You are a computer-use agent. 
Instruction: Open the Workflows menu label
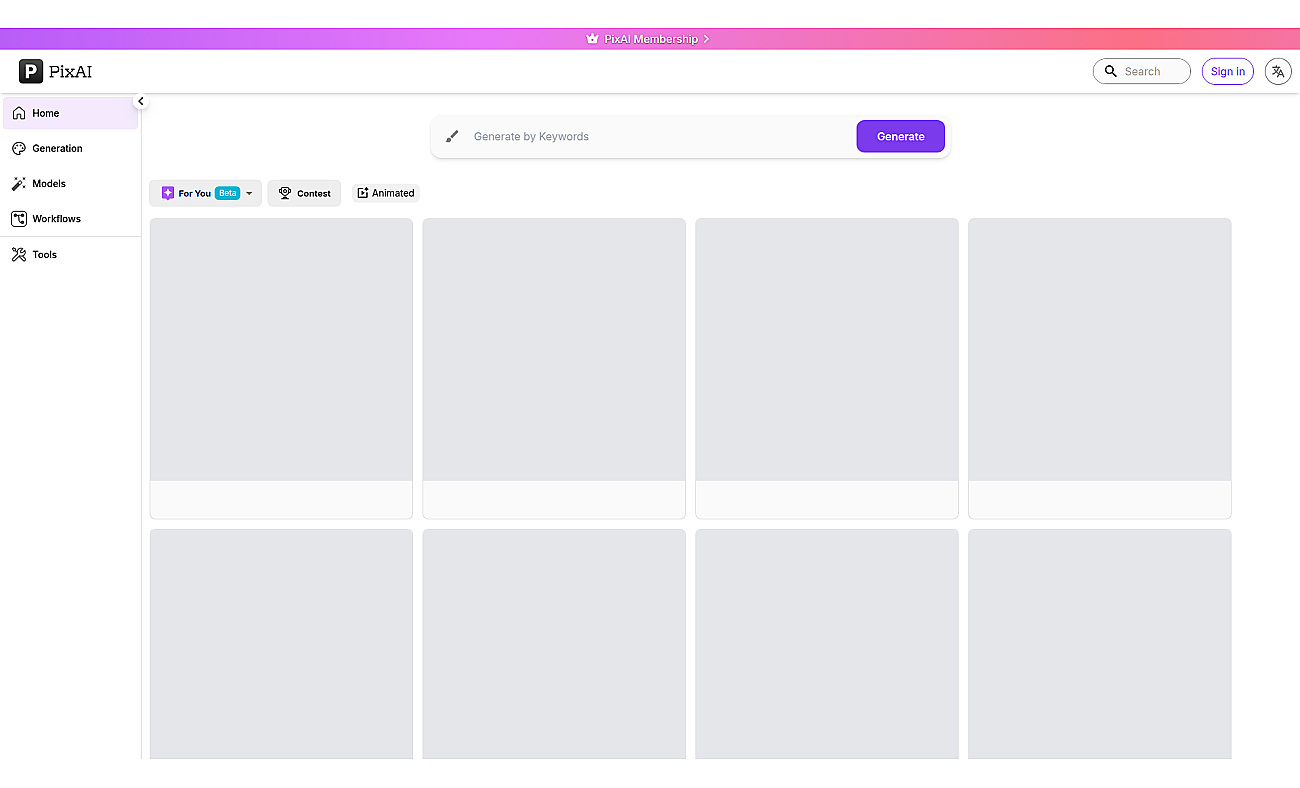click(56, 218)
